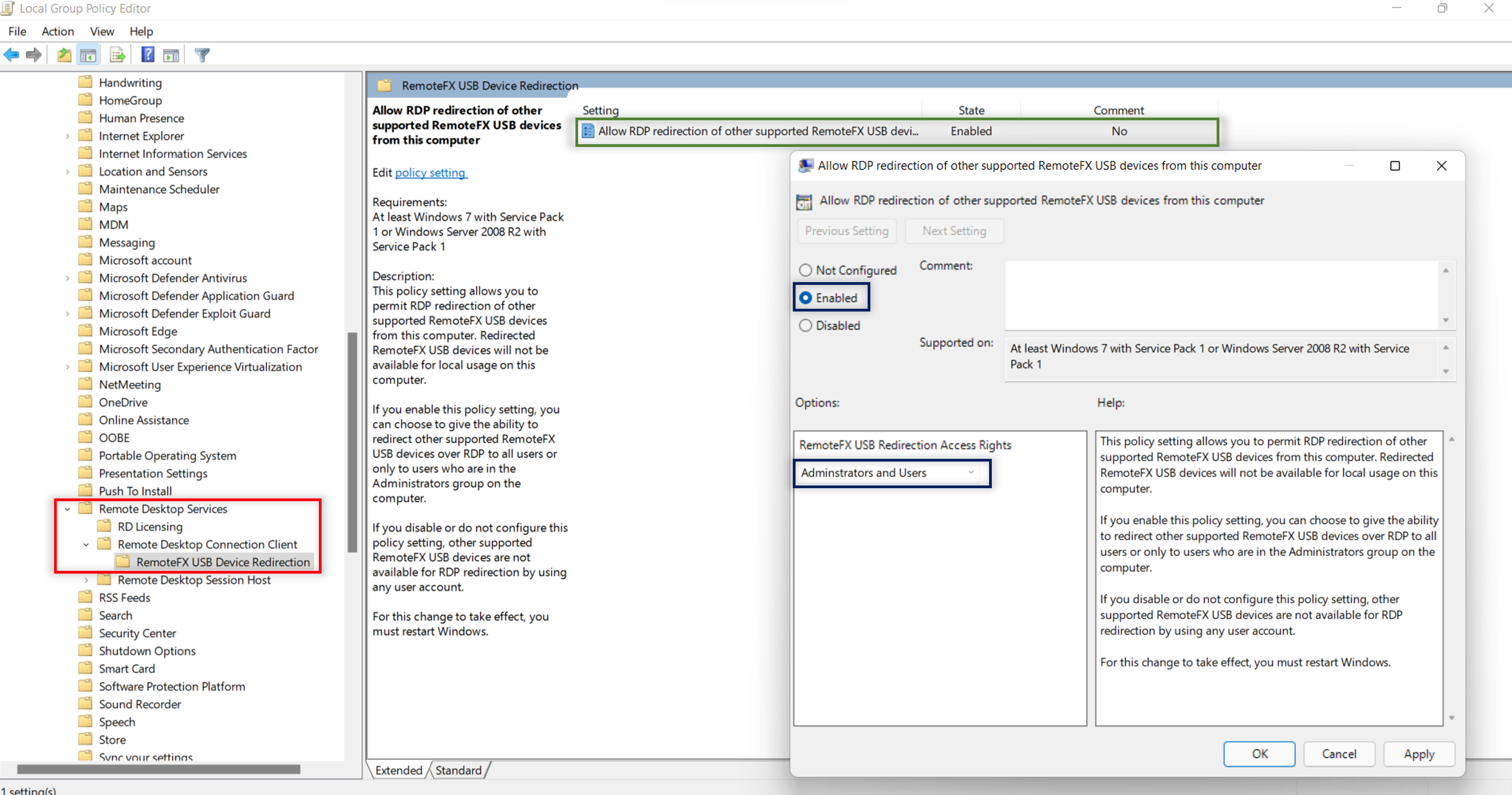Image resolution: width=1512 pixels, height=795 pixels.
Task: Collapse the Remote Desktop Services tree node
Action: 67,509
